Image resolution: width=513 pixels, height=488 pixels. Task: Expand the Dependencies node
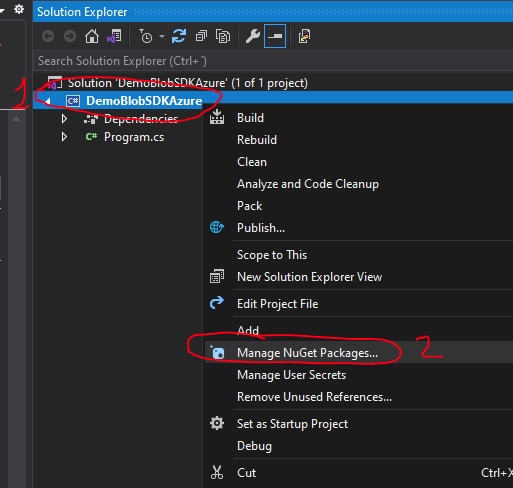tap(64, 118)
